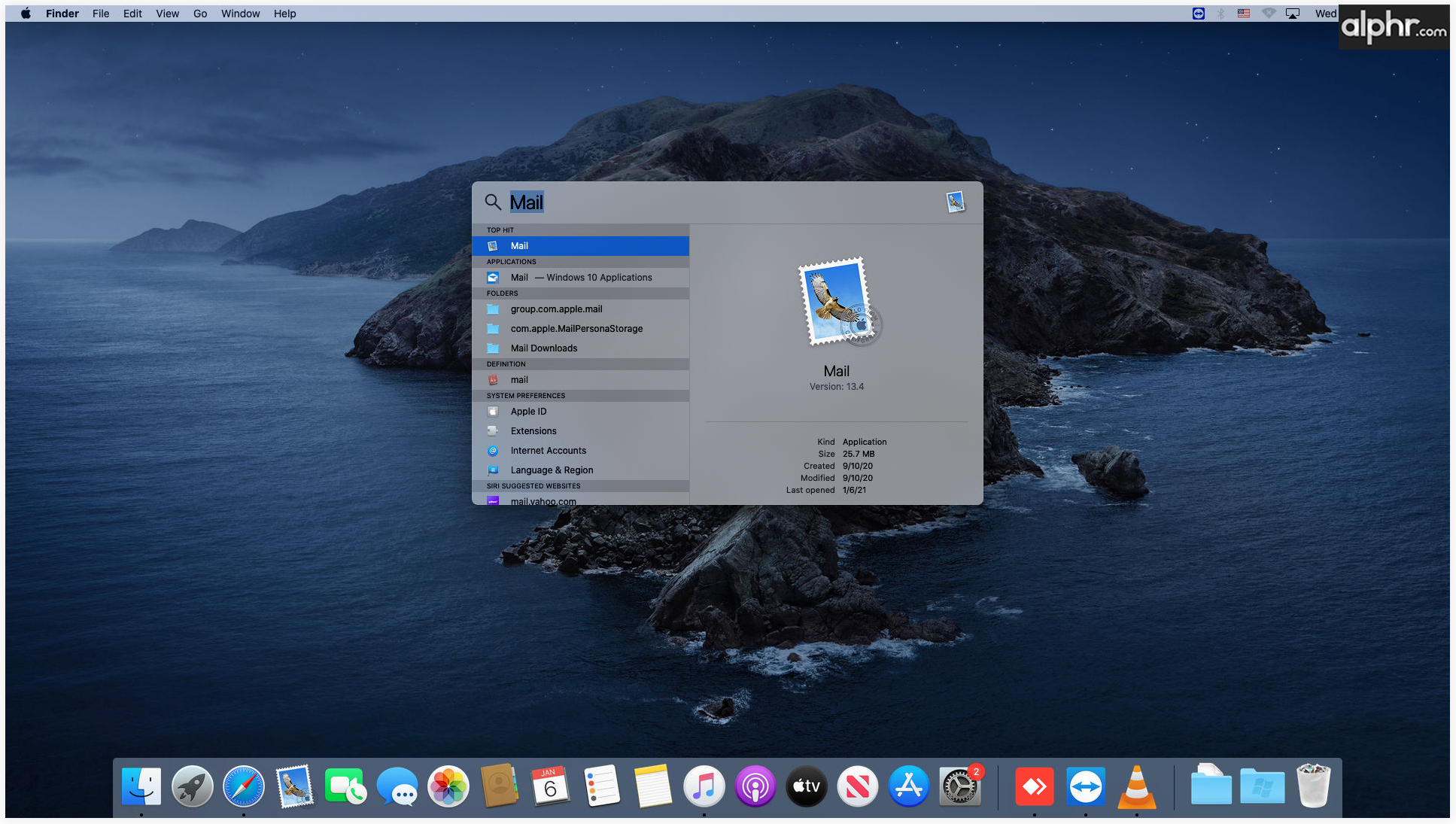The image size is (1456, 824).
Task: Open Launchpad rocket icon
Action: pyautogui.click(x=193, y=786)
